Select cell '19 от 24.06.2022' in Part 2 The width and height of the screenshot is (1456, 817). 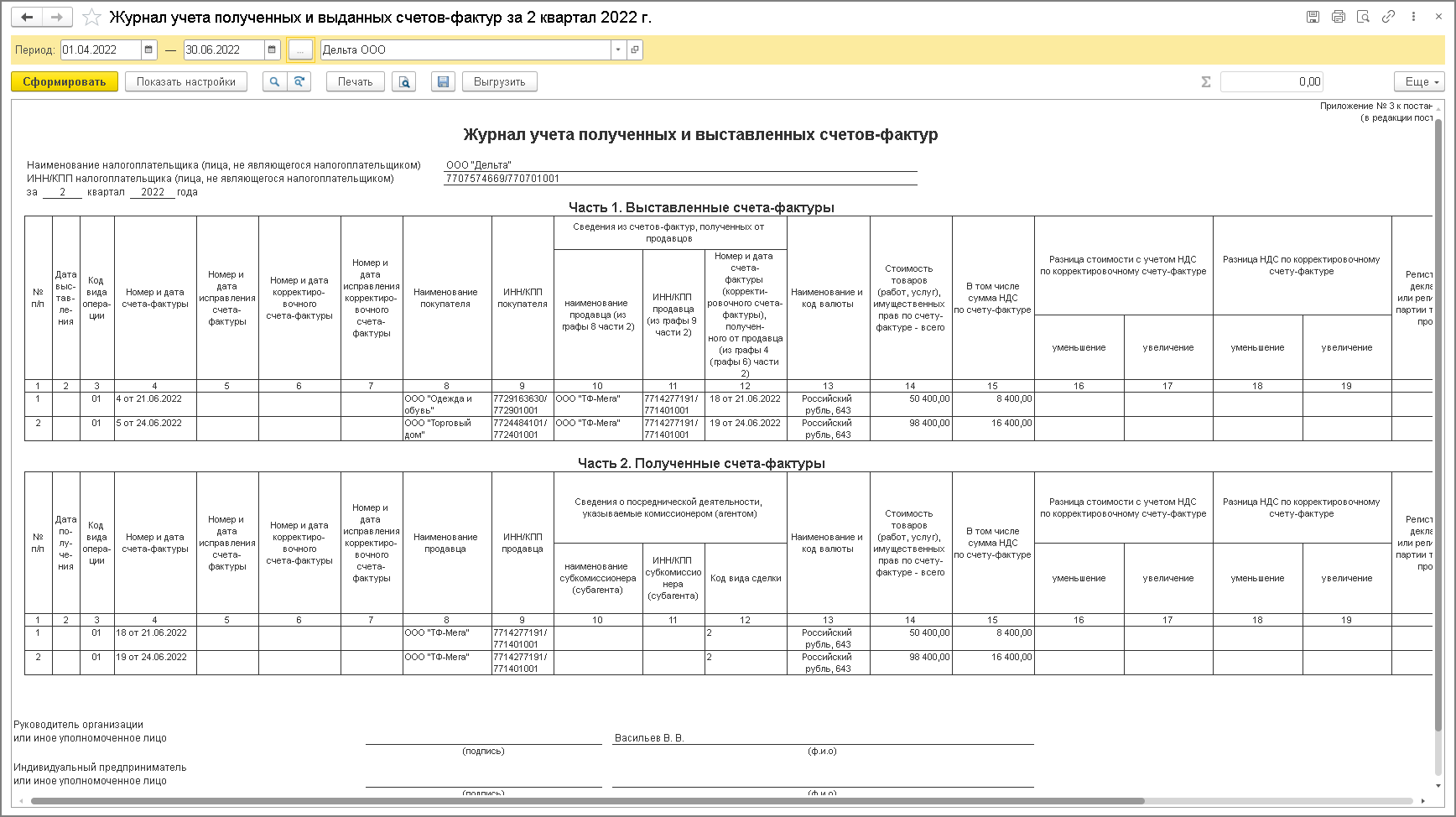click(155, 663)
